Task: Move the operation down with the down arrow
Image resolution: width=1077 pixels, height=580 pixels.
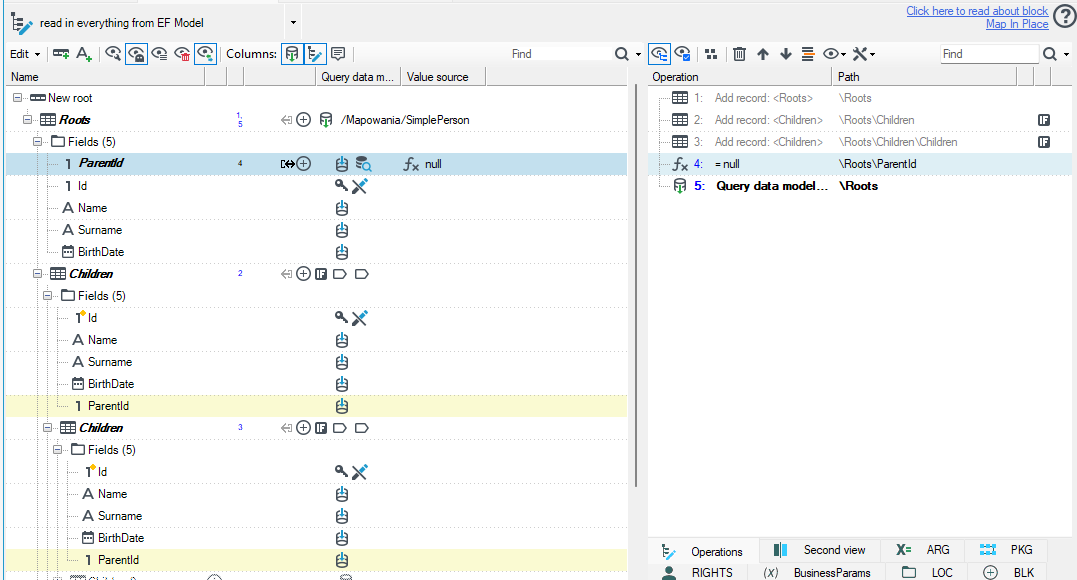Action: tap(786, 54)
